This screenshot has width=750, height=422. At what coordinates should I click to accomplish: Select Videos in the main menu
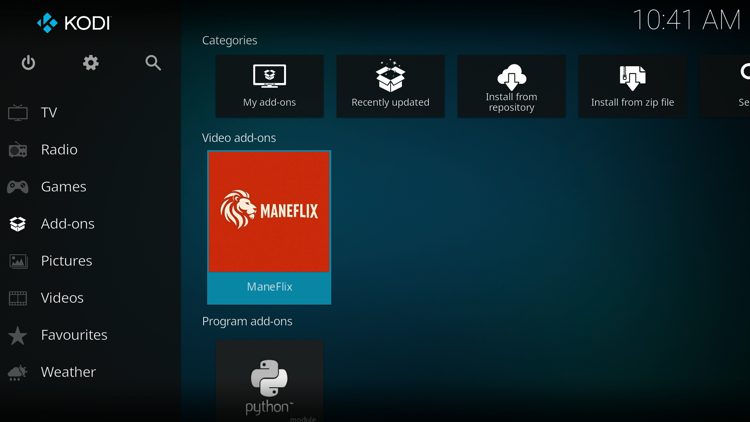(x=62, y=298)
